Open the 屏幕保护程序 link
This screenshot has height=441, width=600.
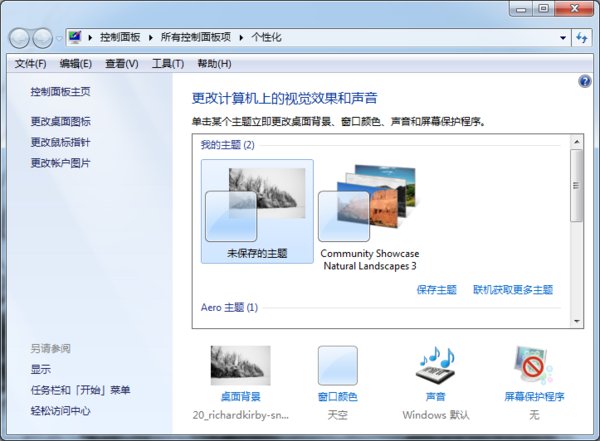coord(534,397)
